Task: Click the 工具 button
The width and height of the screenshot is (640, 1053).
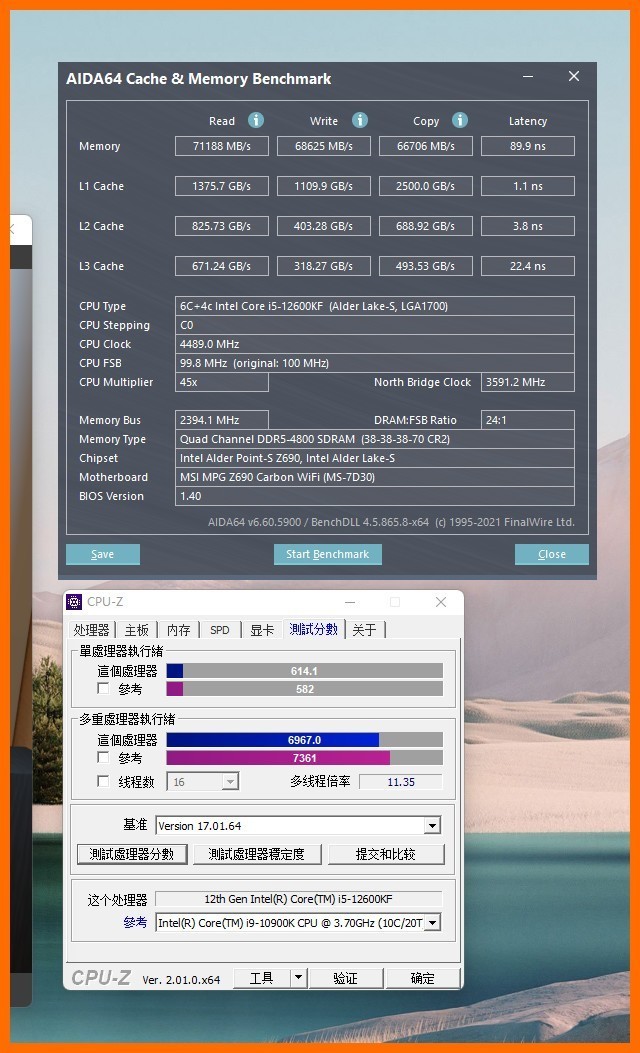Action: pyautogui.click(x=262, y=978)
